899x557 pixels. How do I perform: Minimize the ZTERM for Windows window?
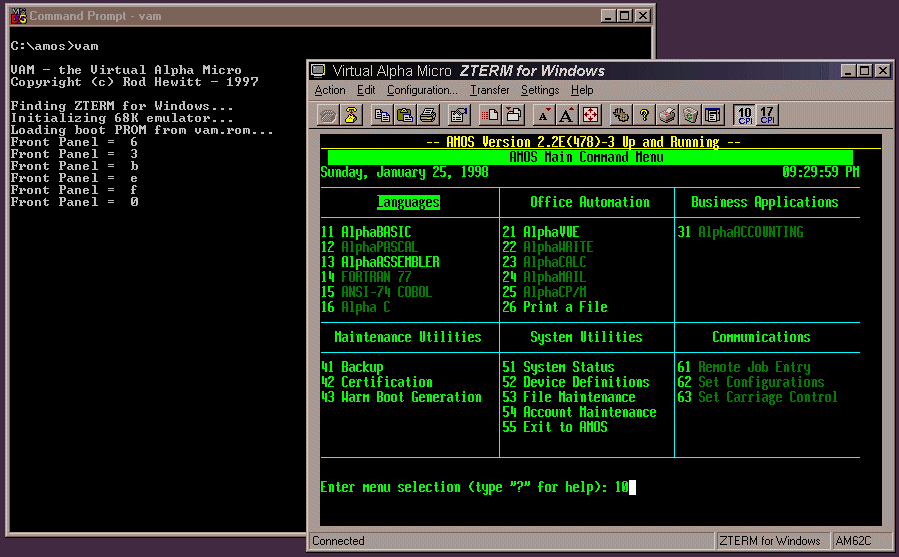coord(848,71)
